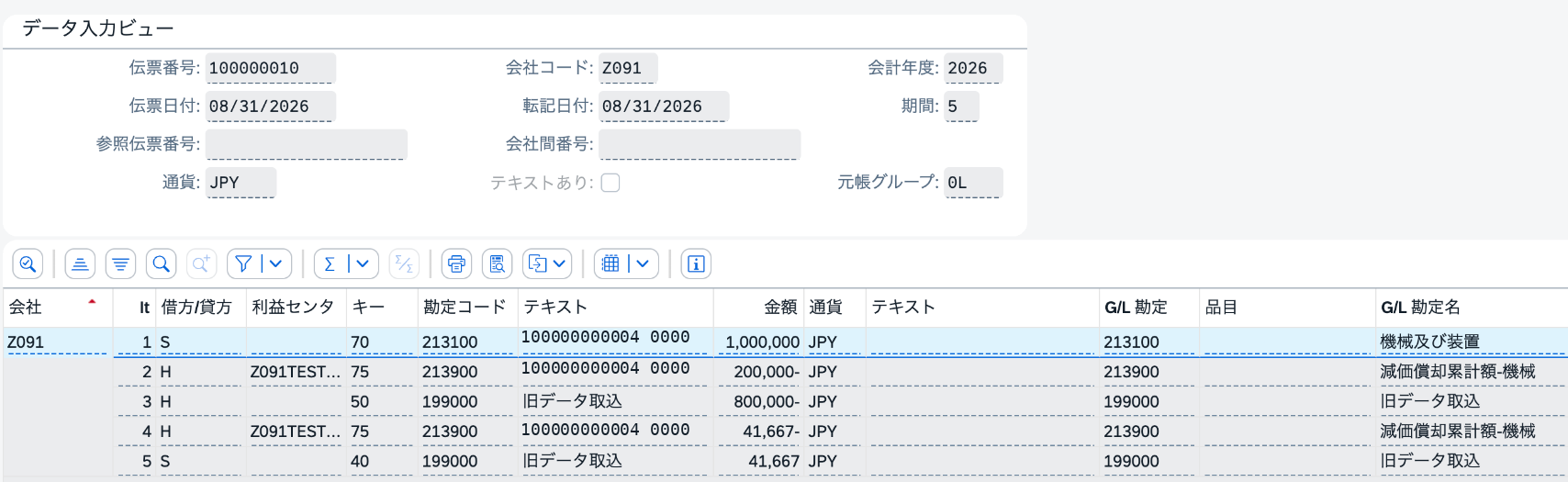This screenshot has width=1568, height=482.
Task: Click the Details magnifier icon
Action: [28, 264]
